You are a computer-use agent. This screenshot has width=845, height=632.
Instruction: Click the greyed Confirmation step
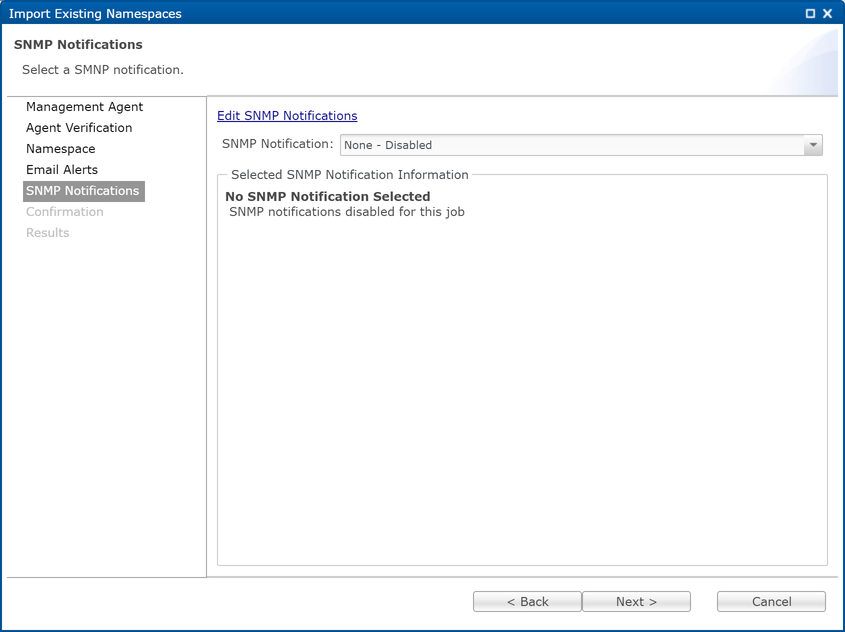coord(65,212)
